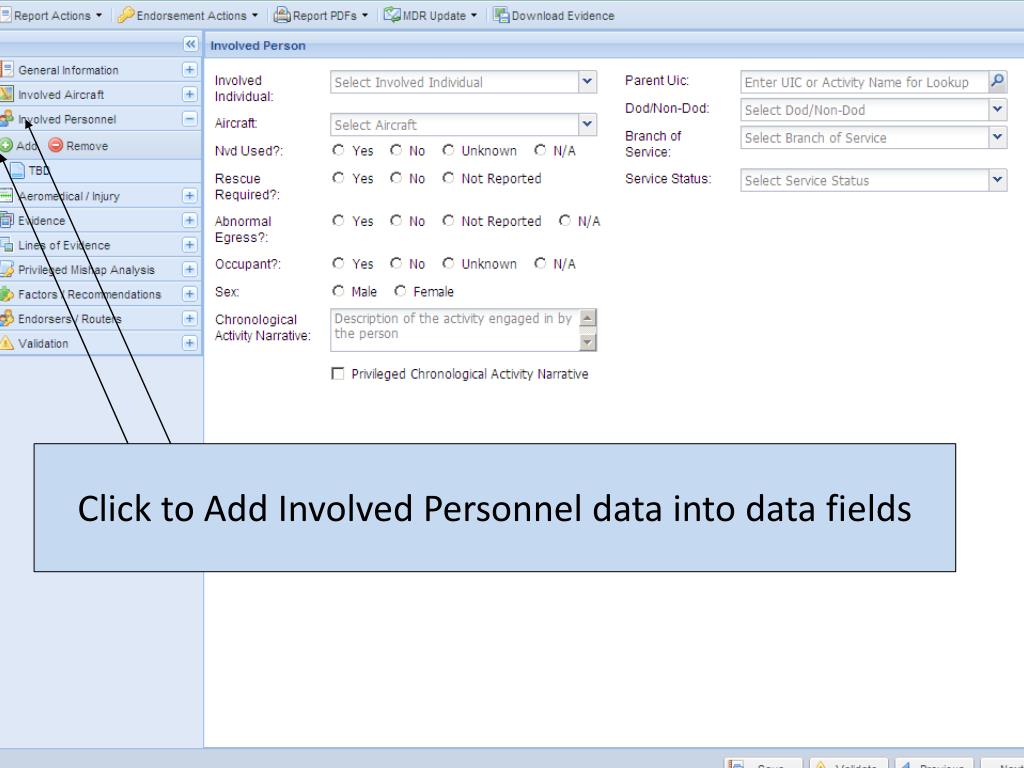
Task: Expand the Aeromedical / Injury section
Action: pyautogui.click(x=189, y=196)
